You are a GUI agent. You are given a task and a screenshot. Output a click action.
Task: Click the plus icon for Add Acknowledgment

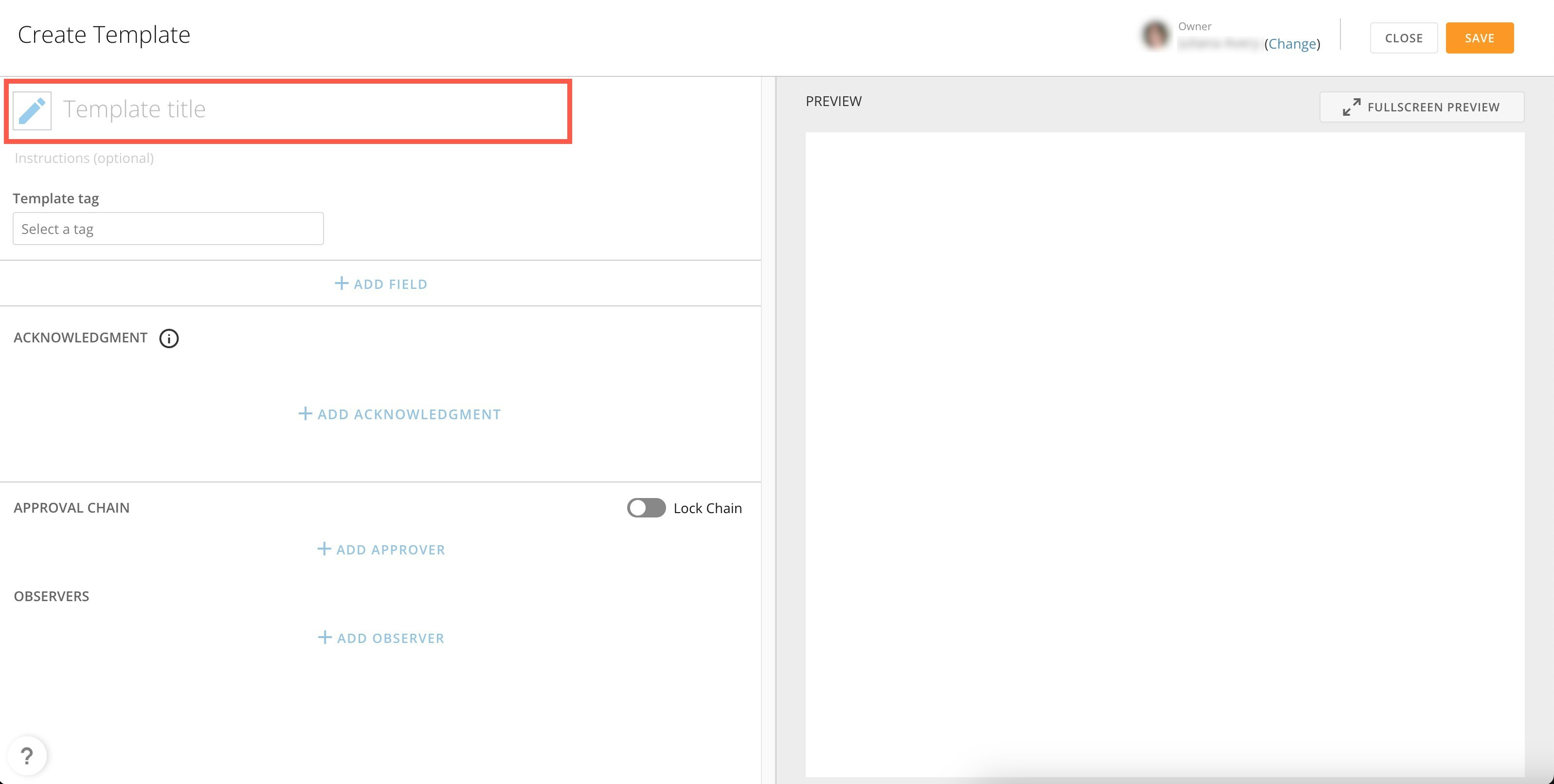click(305, 414)
